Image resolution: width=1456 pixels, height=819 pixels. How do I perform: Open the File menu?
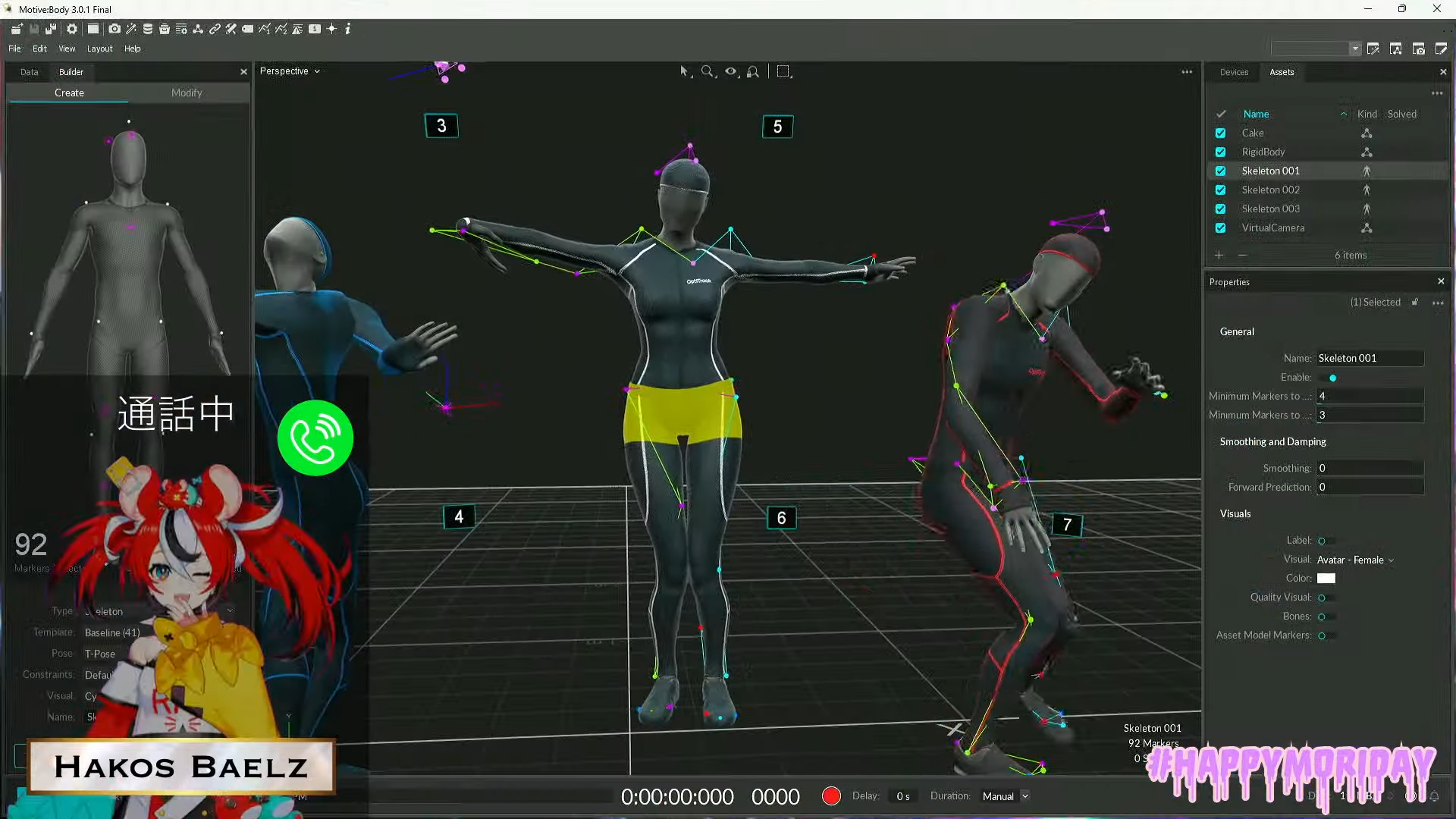[x=14, y=49]
